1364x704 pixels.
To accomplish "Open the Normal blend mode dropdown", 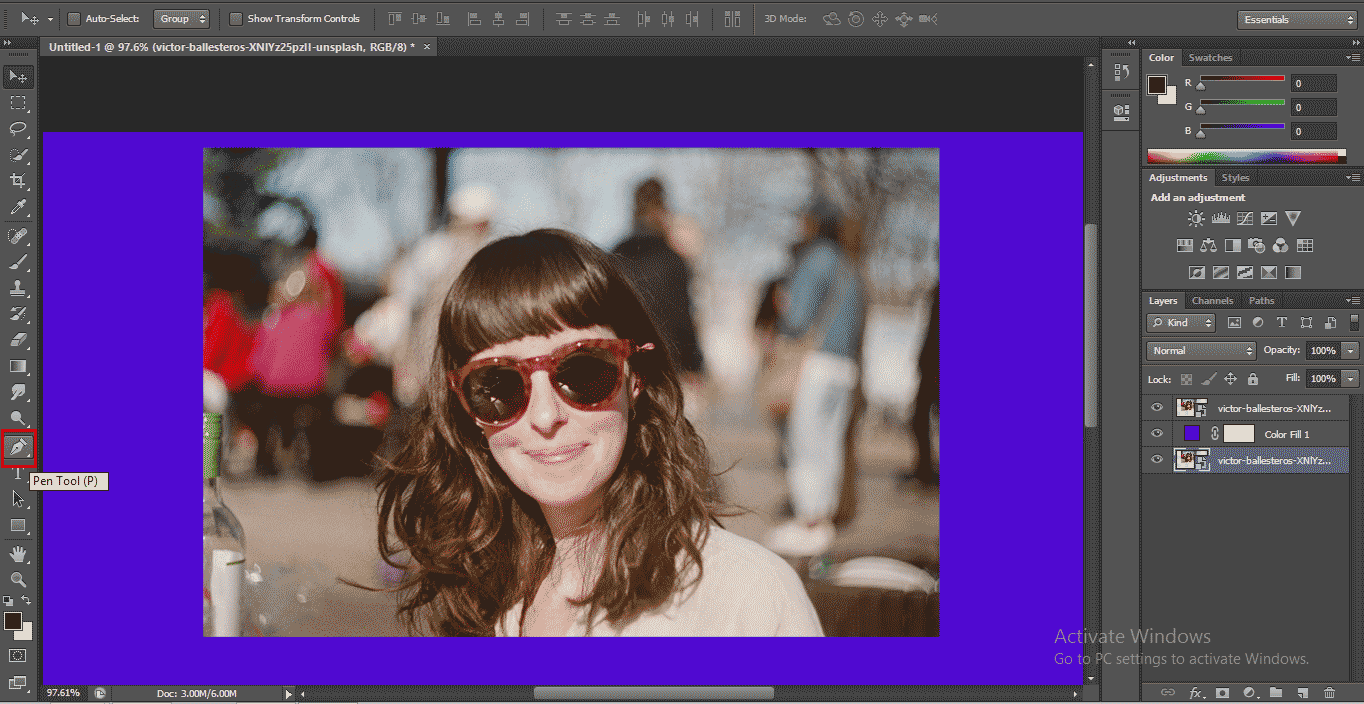I will [1201, 351].
